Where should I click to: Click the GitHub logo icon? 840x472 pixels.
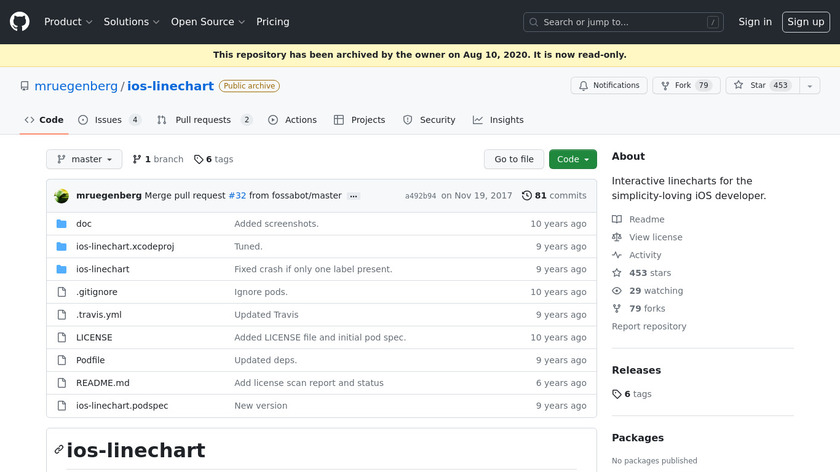[x=20, y=21]
